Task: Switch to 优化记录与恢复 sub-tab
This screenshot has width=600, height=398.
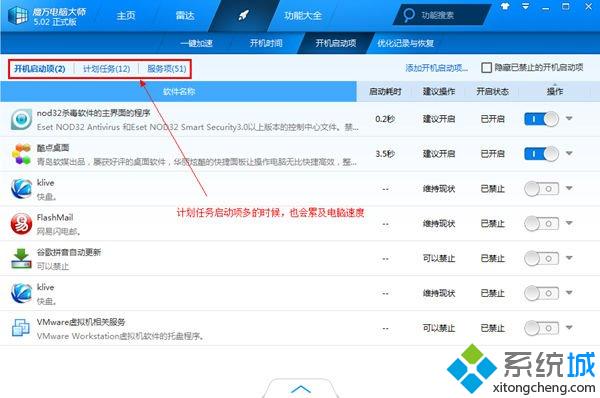Action: point(405,43)
